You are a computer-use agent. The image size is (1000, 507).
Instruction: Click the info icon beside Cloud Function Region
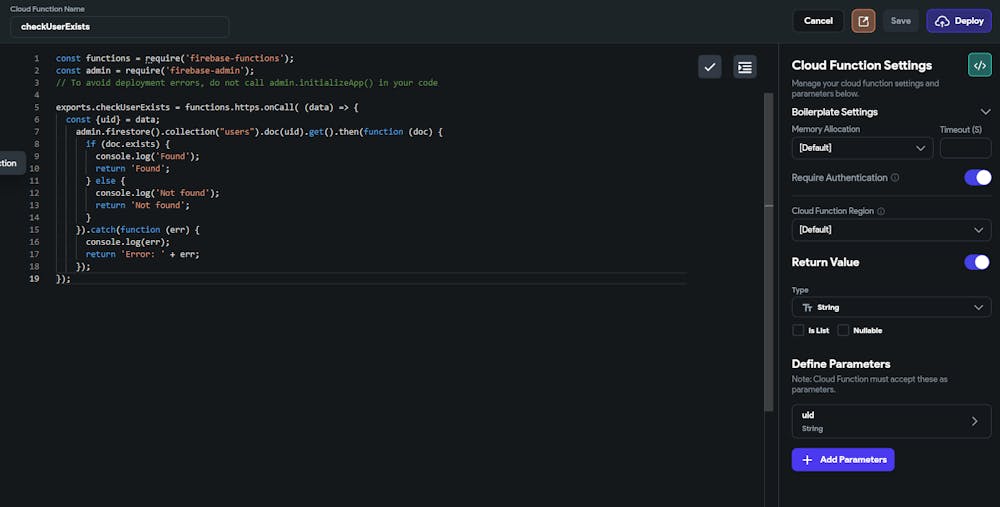[x=880, y=212]
